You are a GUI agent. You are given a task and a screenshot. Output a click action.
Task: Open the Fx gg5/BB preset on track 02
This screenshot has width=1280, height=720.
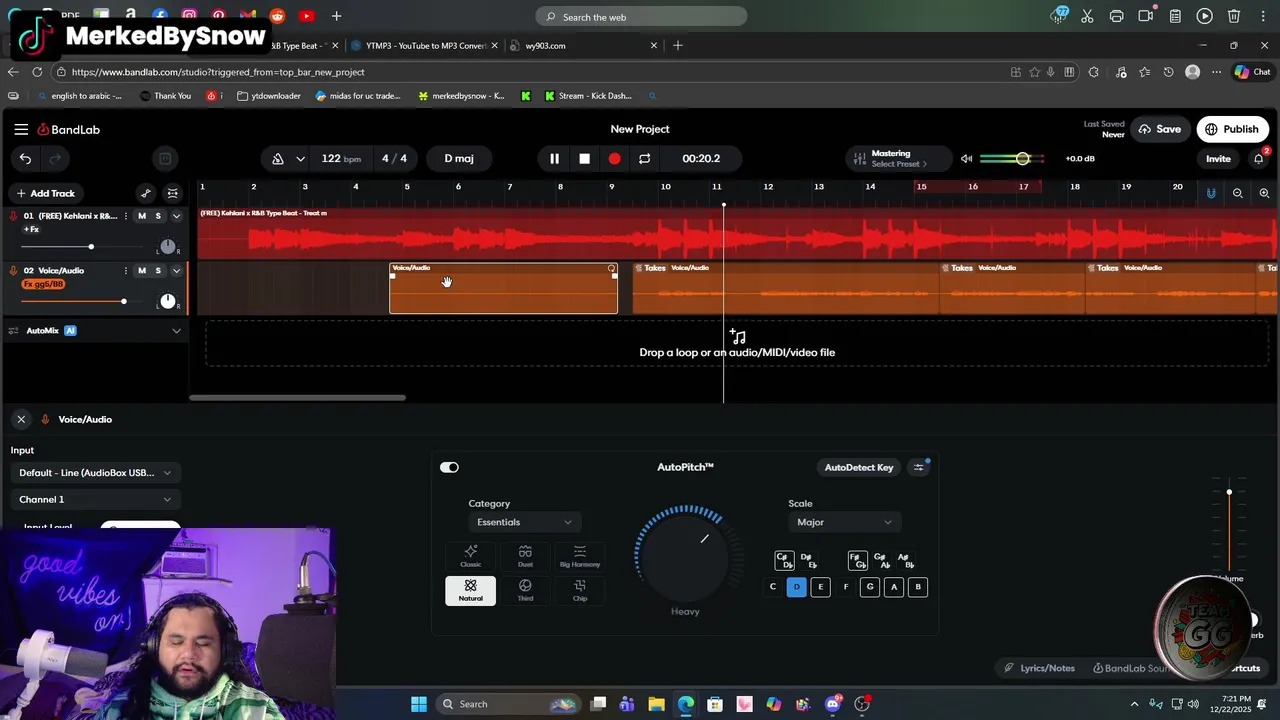click(x=43, y=284)
